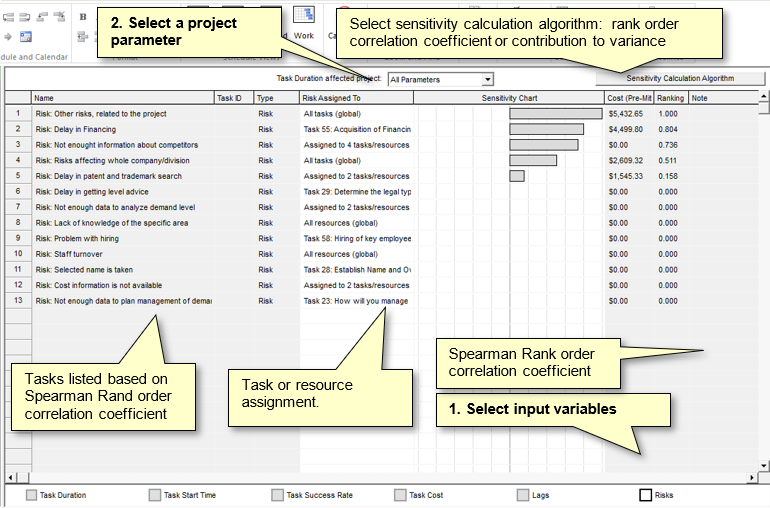Click the Type column header
770x508 pixels.
(276, 98)
